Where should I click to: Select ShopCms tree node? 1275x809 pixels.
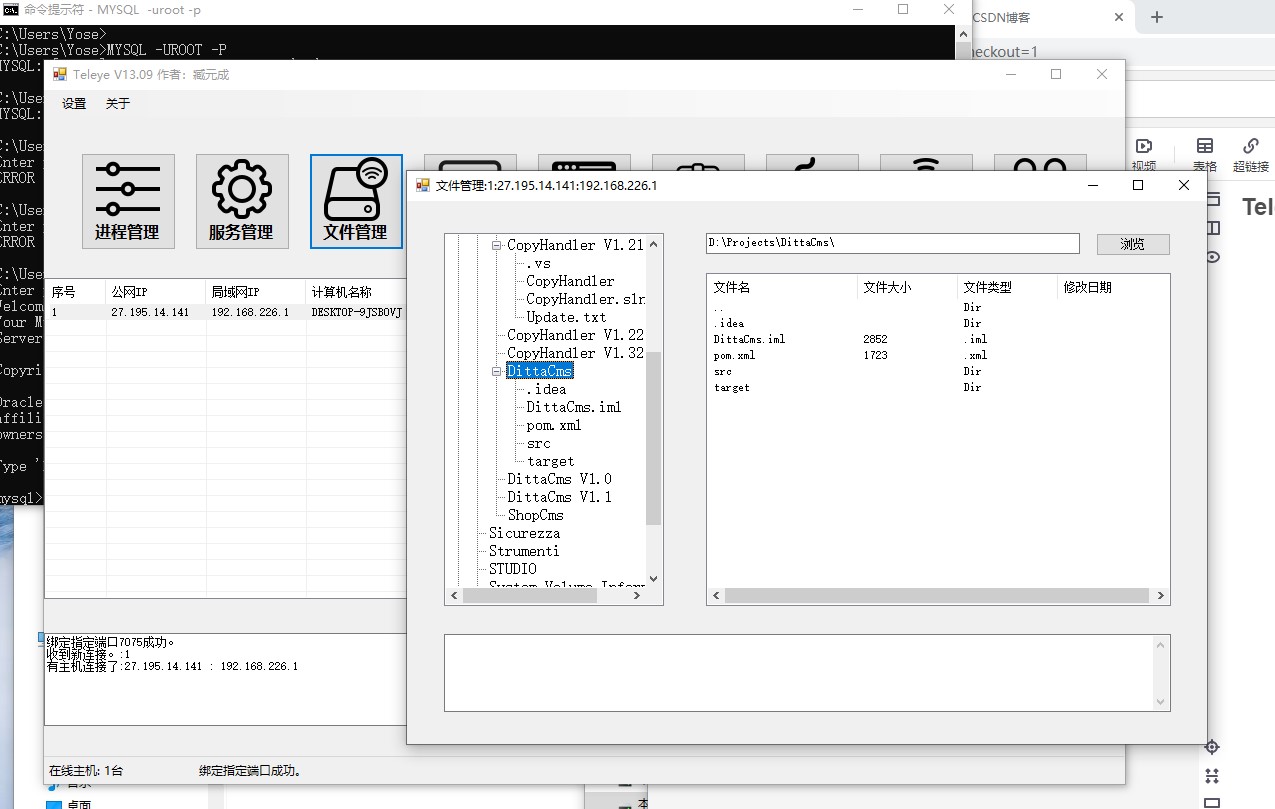pyautogui.click(x=535, y=515)
